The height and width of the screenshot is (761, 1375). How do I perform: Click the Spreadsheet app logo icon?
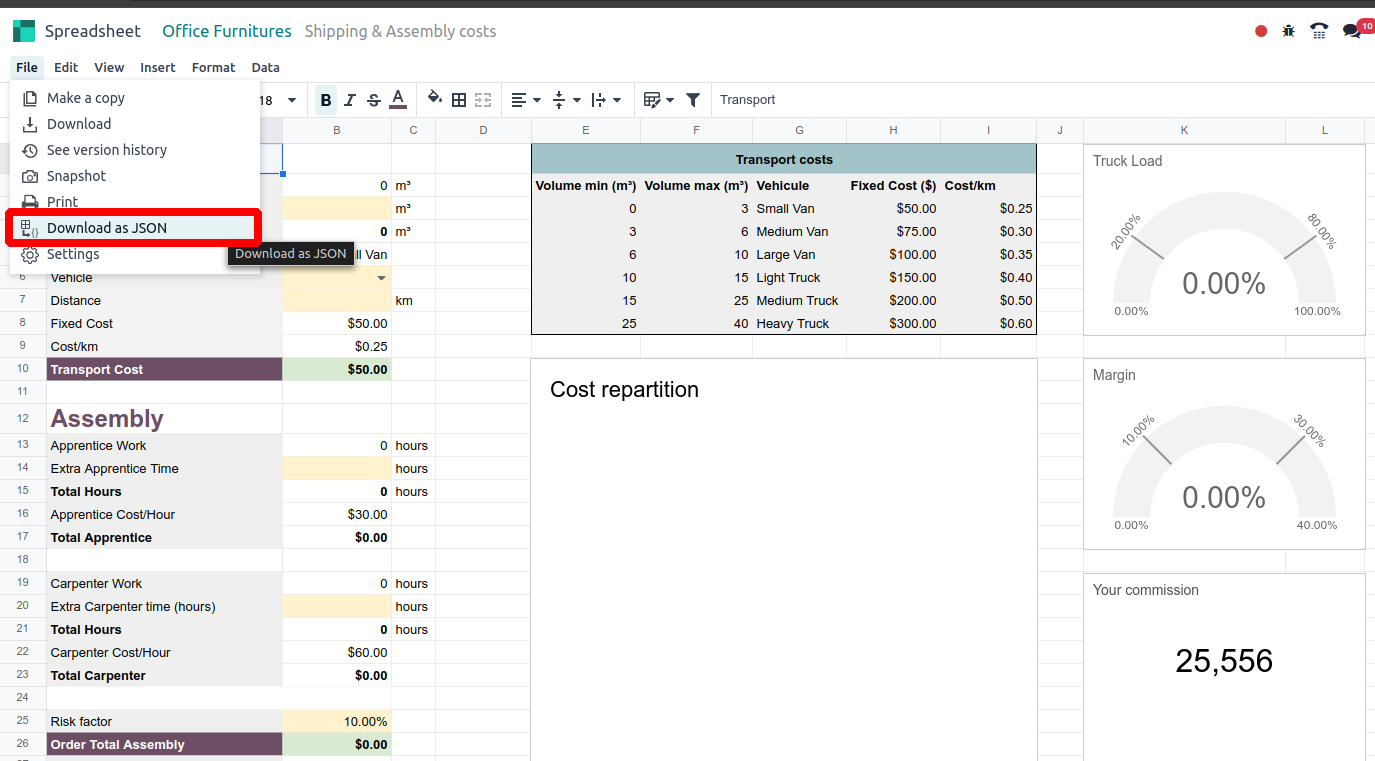coord(24,31)
